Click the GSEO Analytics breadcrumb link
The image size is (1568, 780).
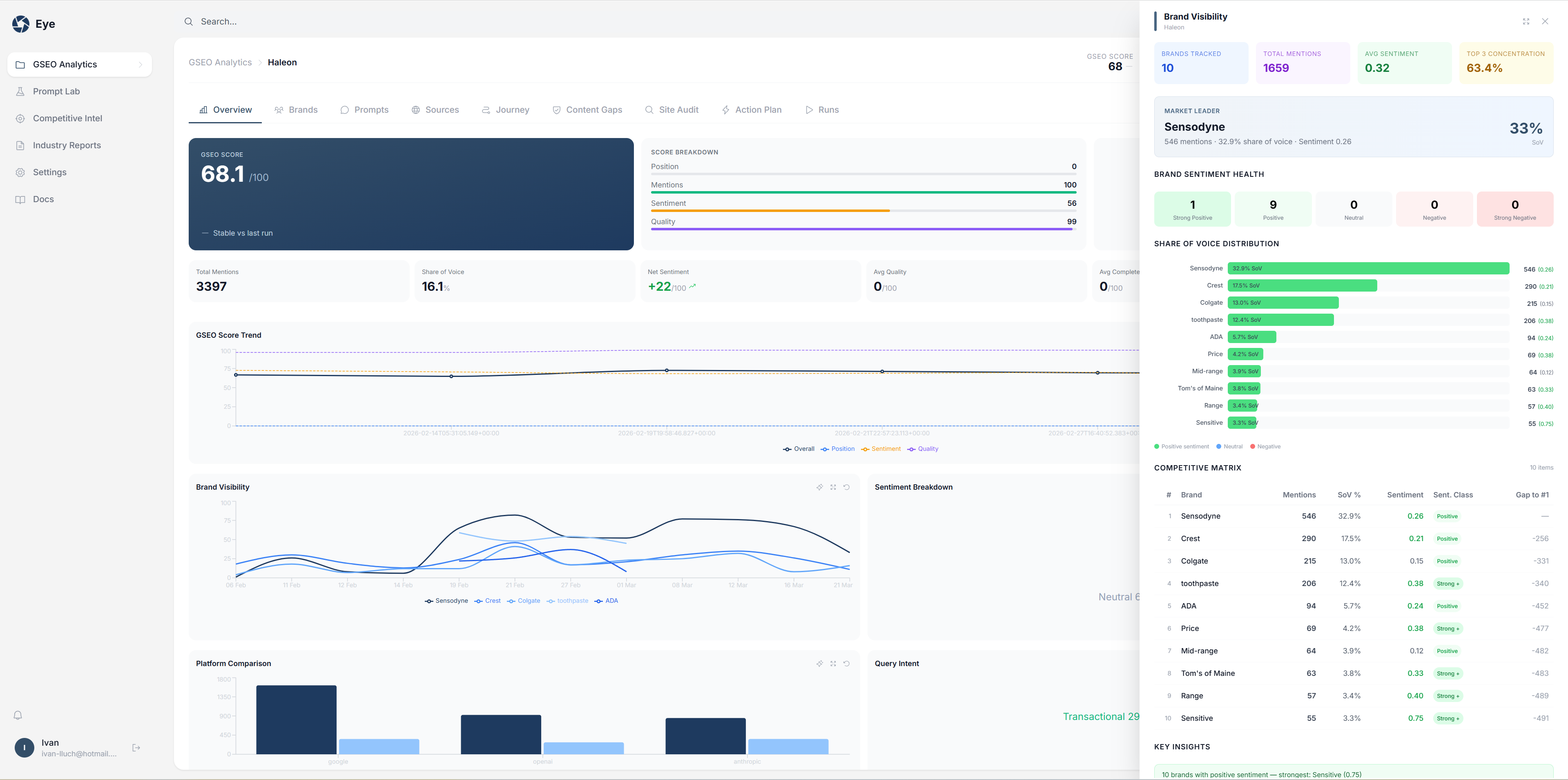(220, 62)
